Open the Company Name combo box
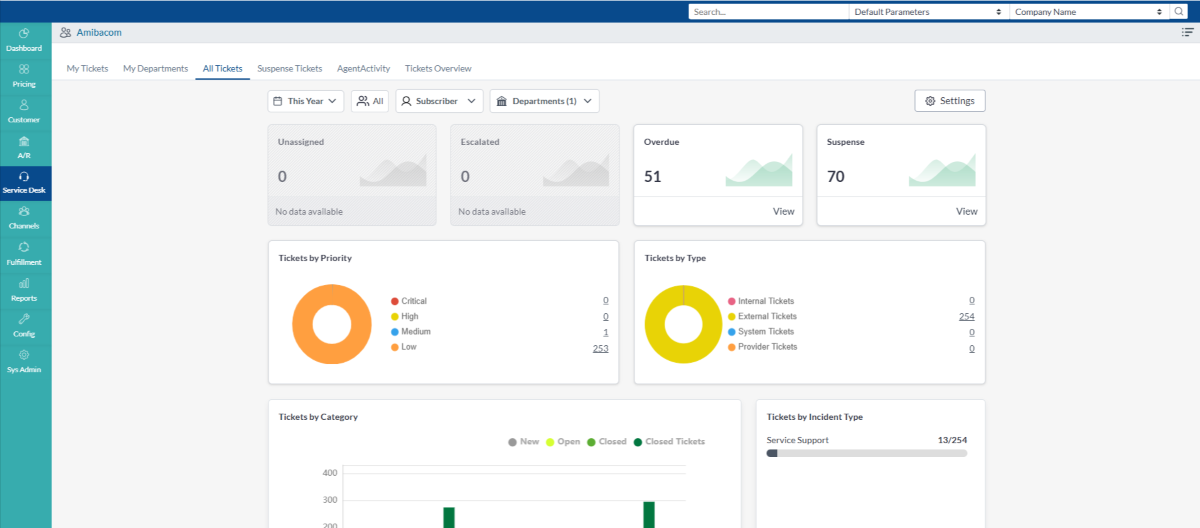Screen dimensions: 1200x528 (1089, 12)
